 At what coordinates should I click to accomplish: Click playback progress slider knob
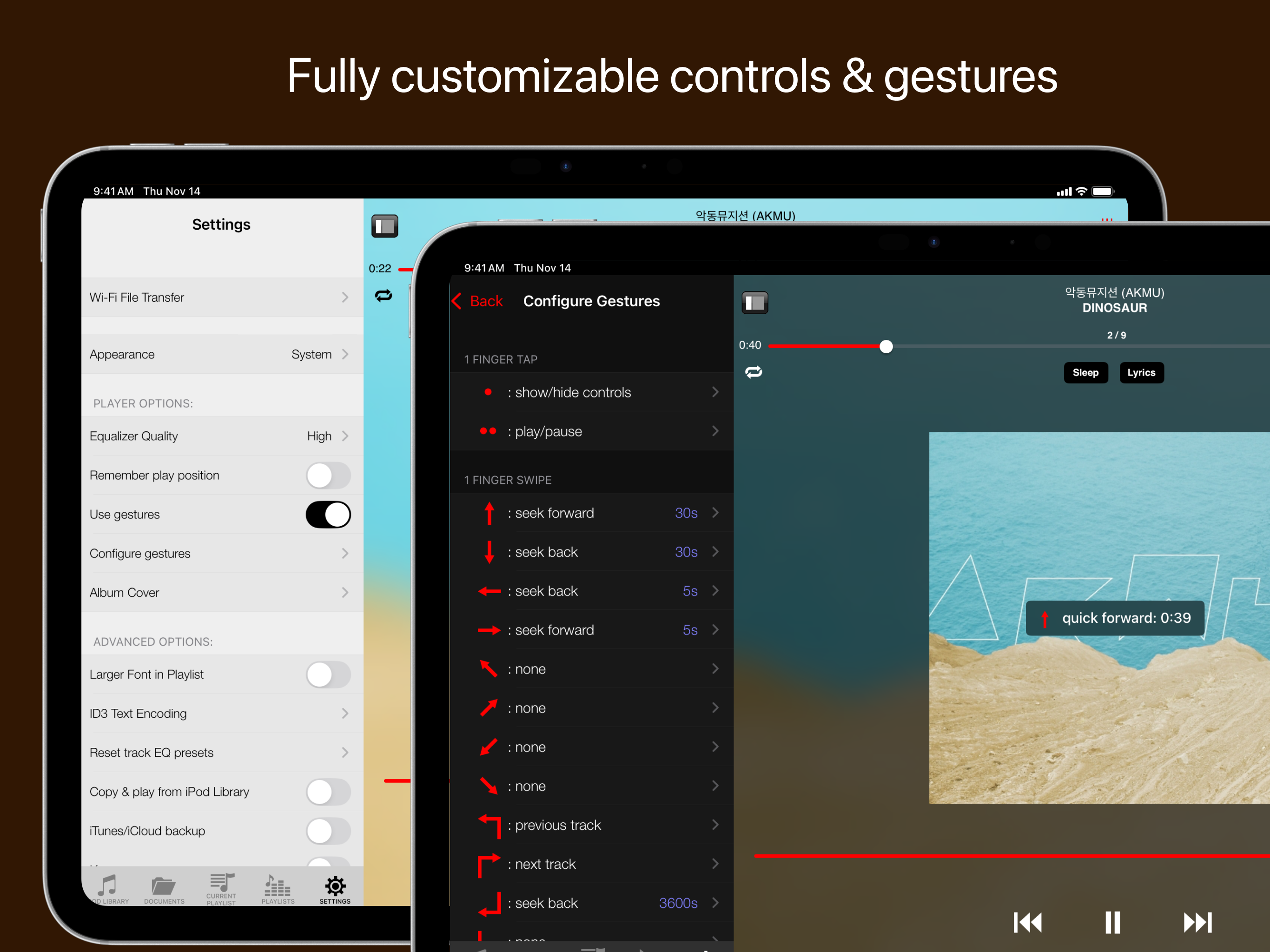(x=886, y=346)
